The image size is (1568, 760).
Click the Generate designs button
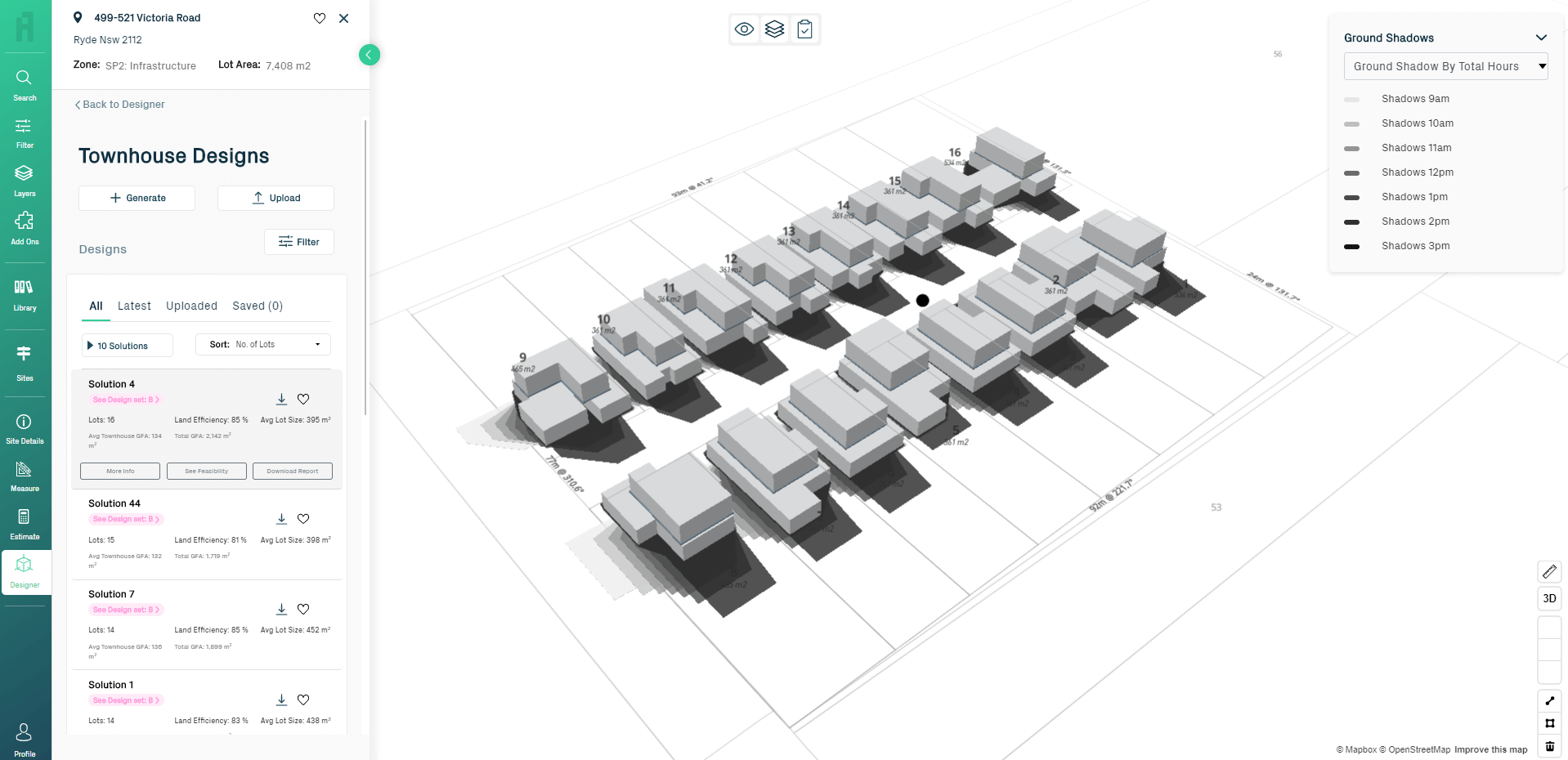pos(137,198)
